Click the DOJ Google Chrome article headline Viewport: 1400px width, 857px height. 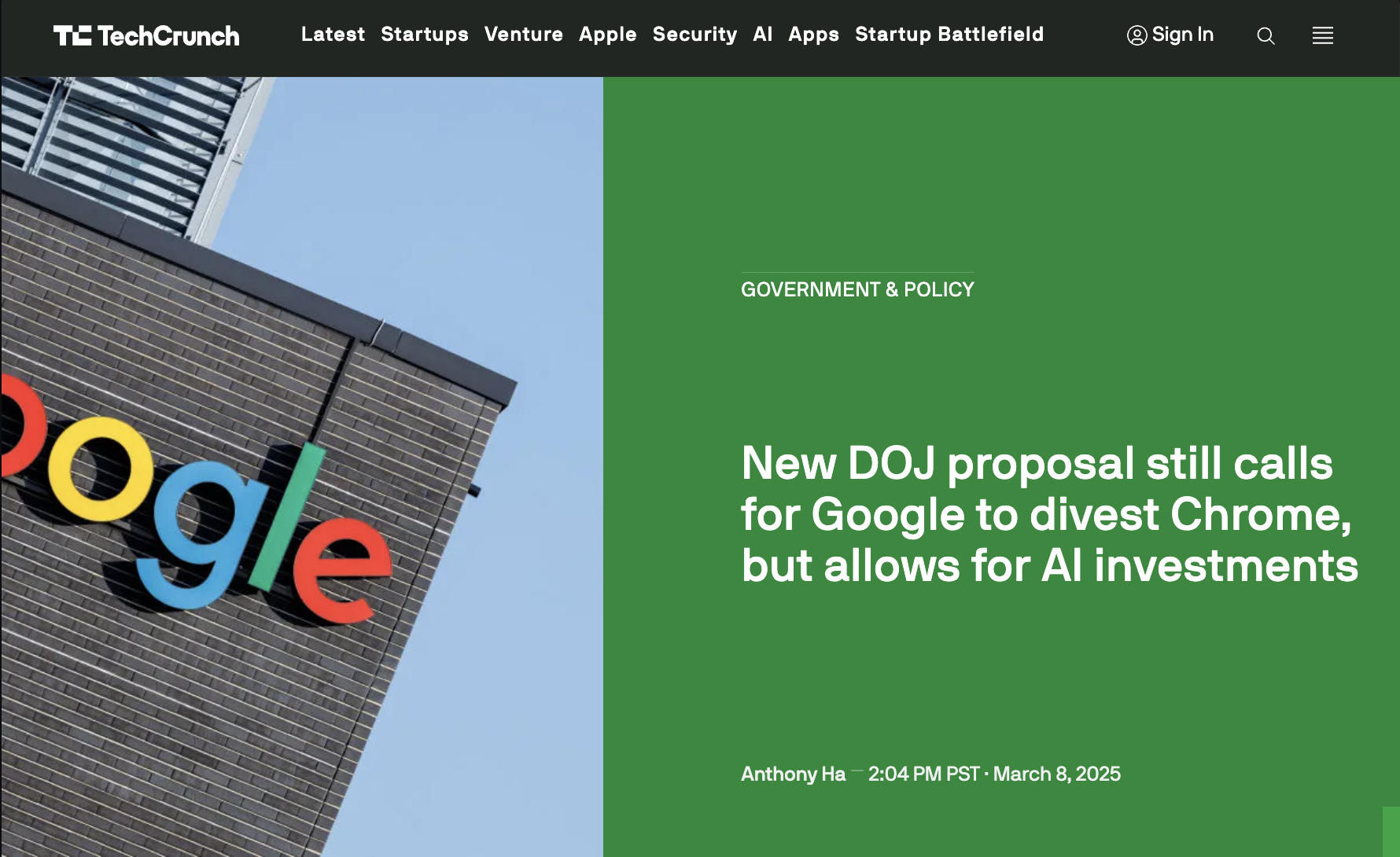(x=1049, y=514)
